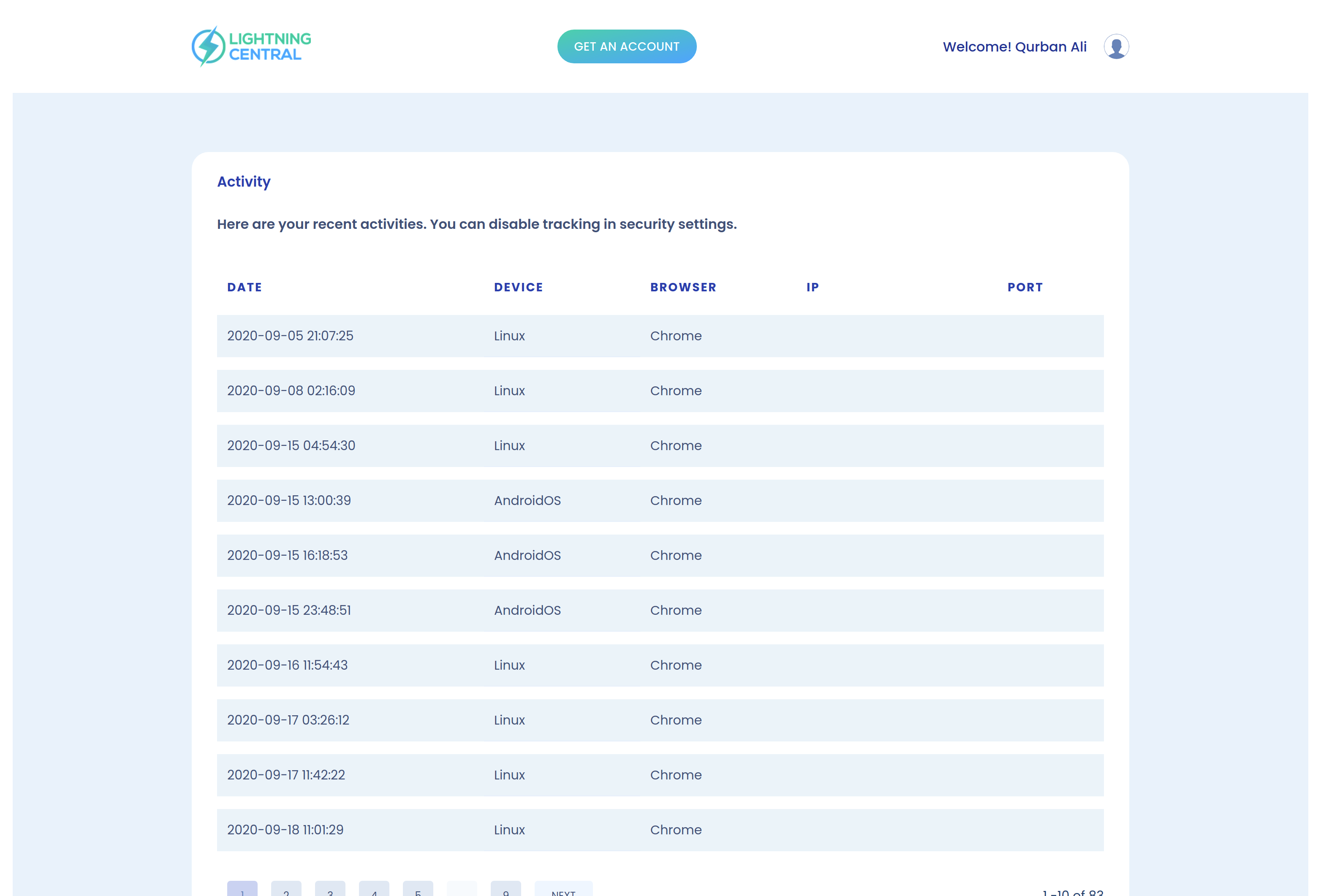This screenshot has height=896, width=1321.
Task: Sort the table by PORT column
Action: point(1024,287)
